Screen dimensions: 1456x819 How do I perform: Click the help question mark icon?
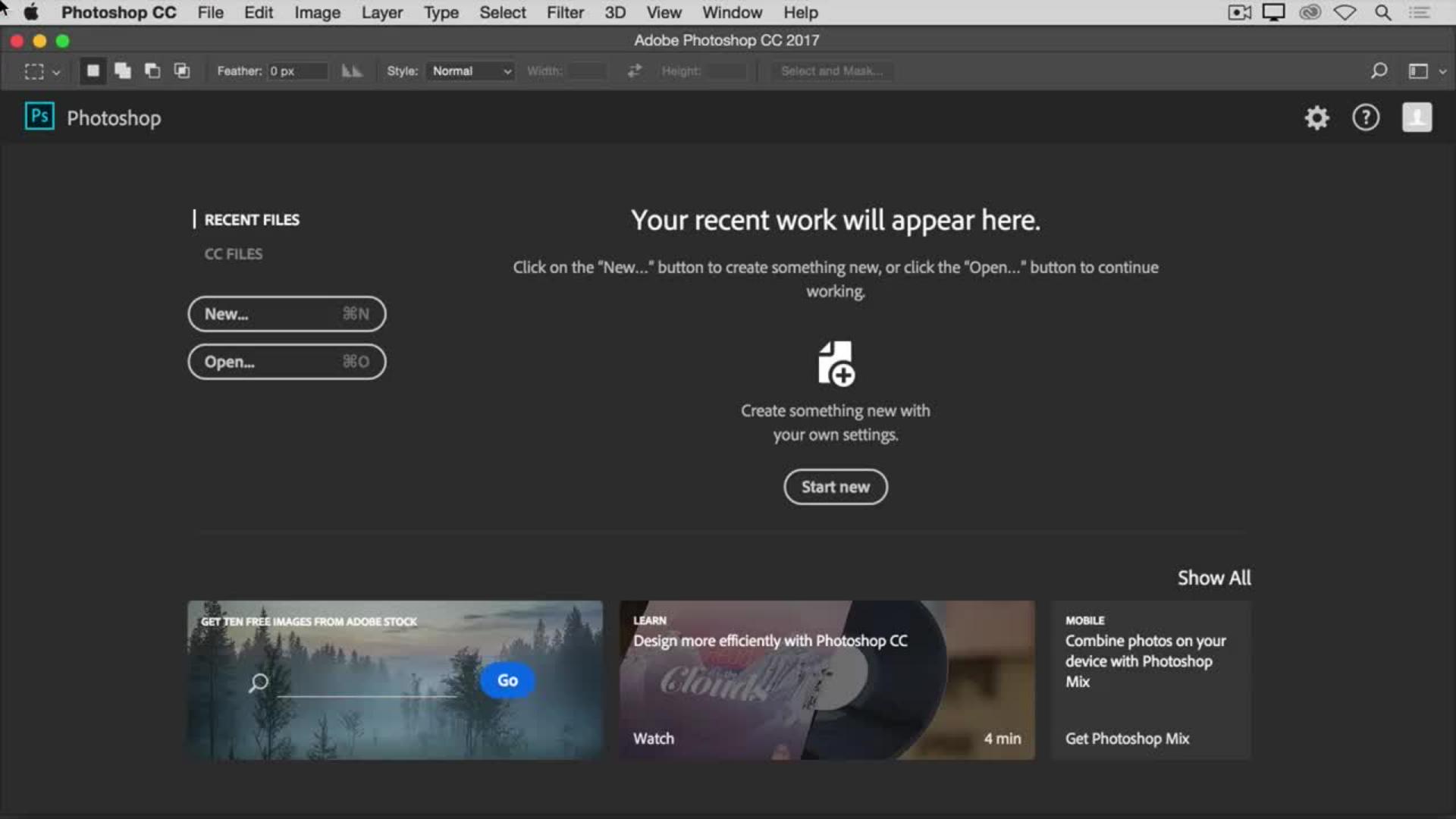pyautogui.click(x=1366, y=118)
